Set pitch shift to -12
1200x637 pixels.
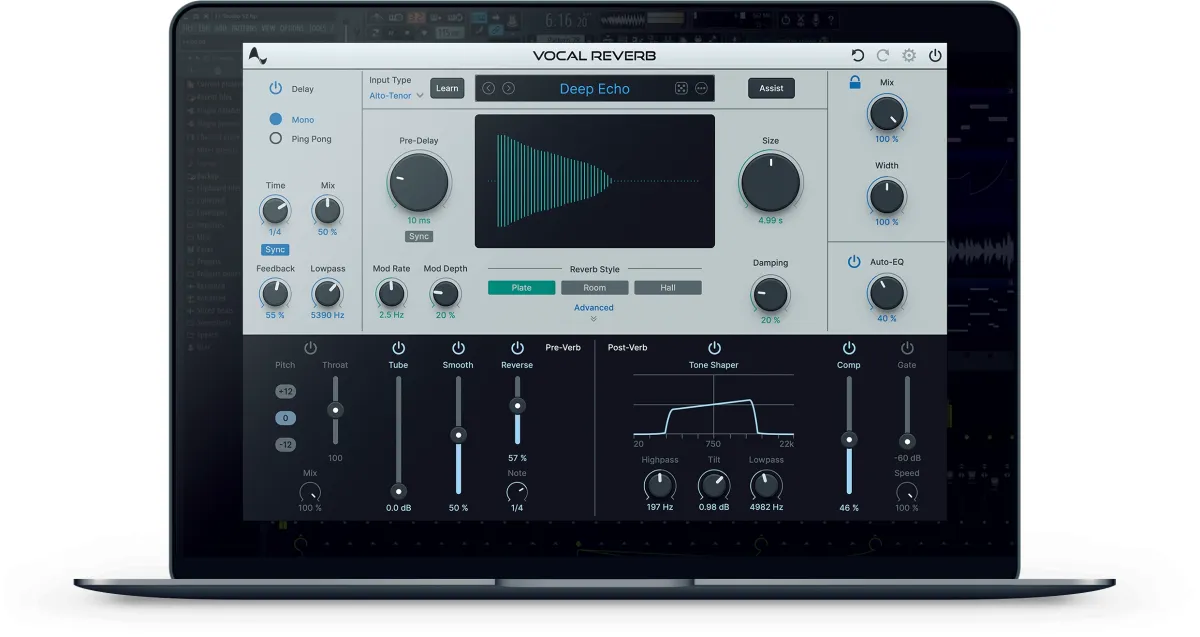pyautogui.click(x=286, y=444)
